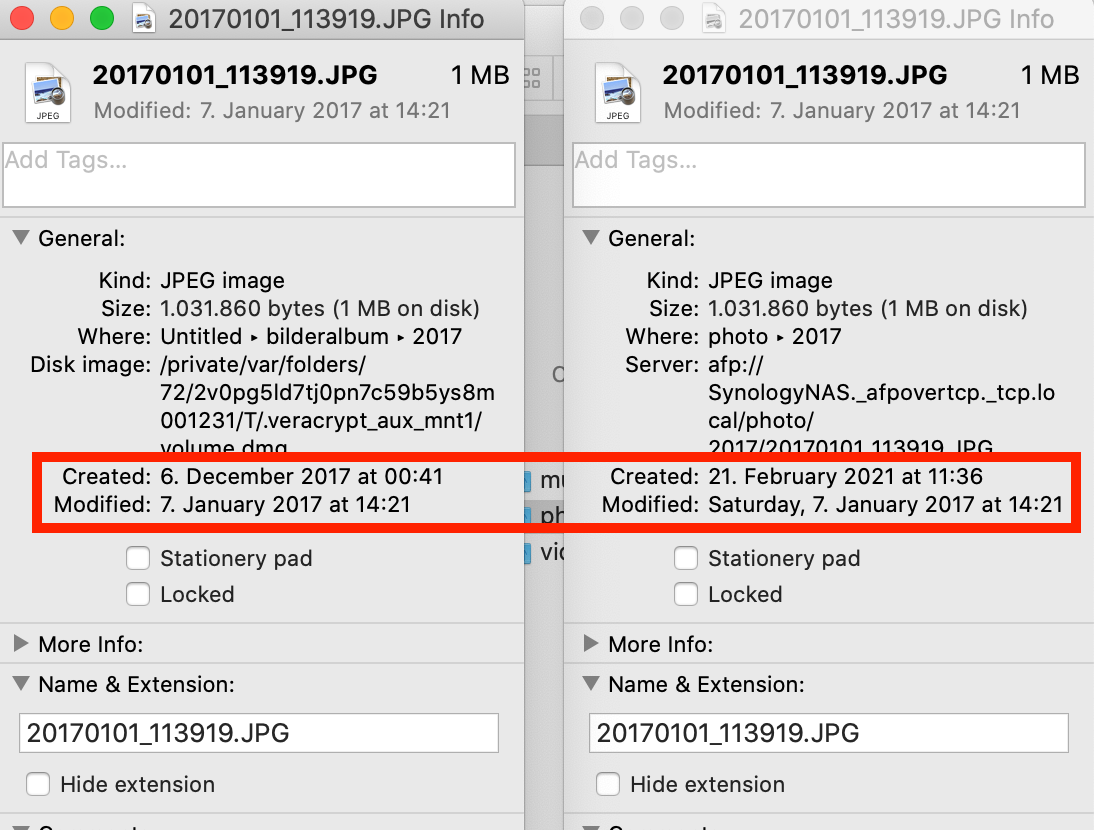Collapse Name & Extension in the active Info window
This screenshot has width=1094, height=830.
20,685
